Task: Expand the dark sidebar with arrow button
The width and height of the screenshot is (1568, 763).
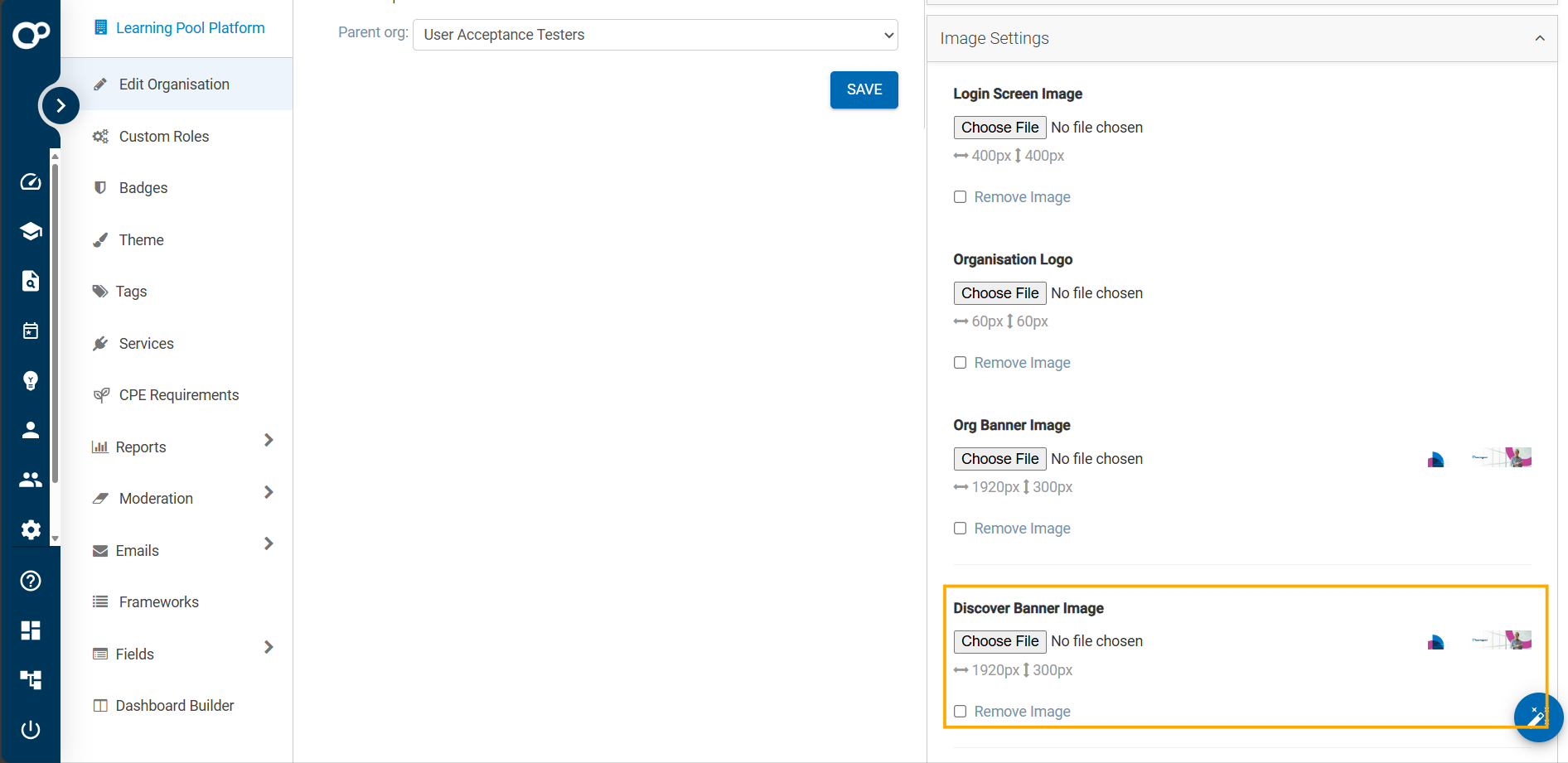Action: click(x=60, y=105)
